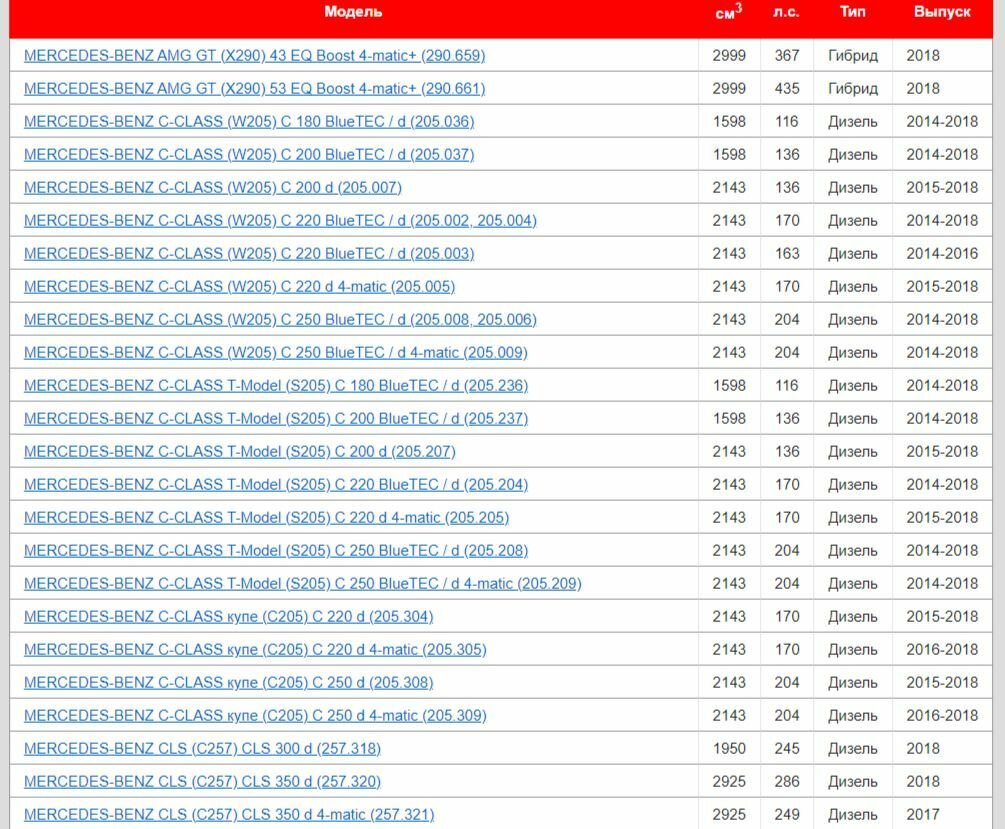Click the Модель column header

[353, 12]
